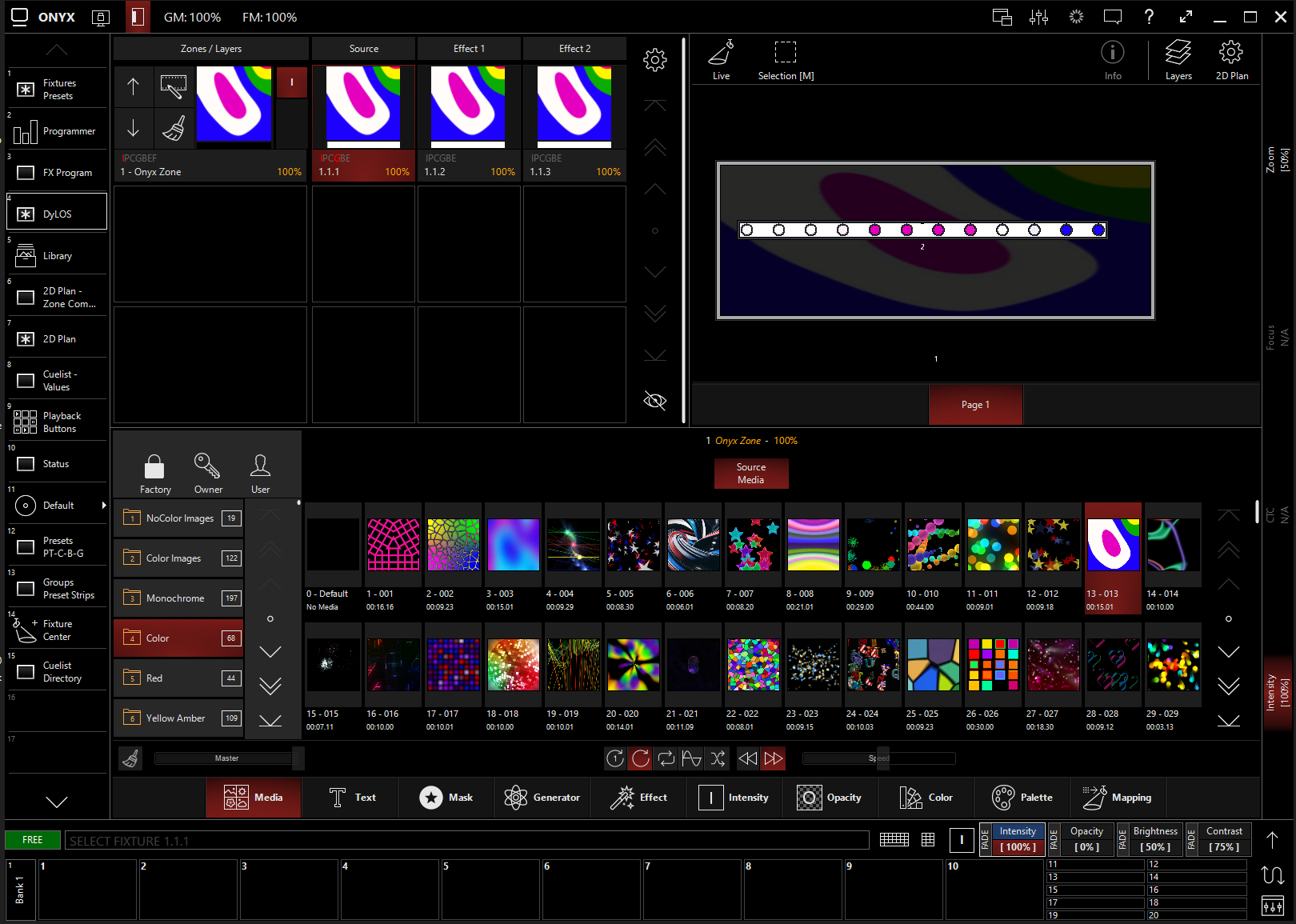1296x924 pixels.
Task: Jump to bottom of folder list
Action: click(270, 721)
